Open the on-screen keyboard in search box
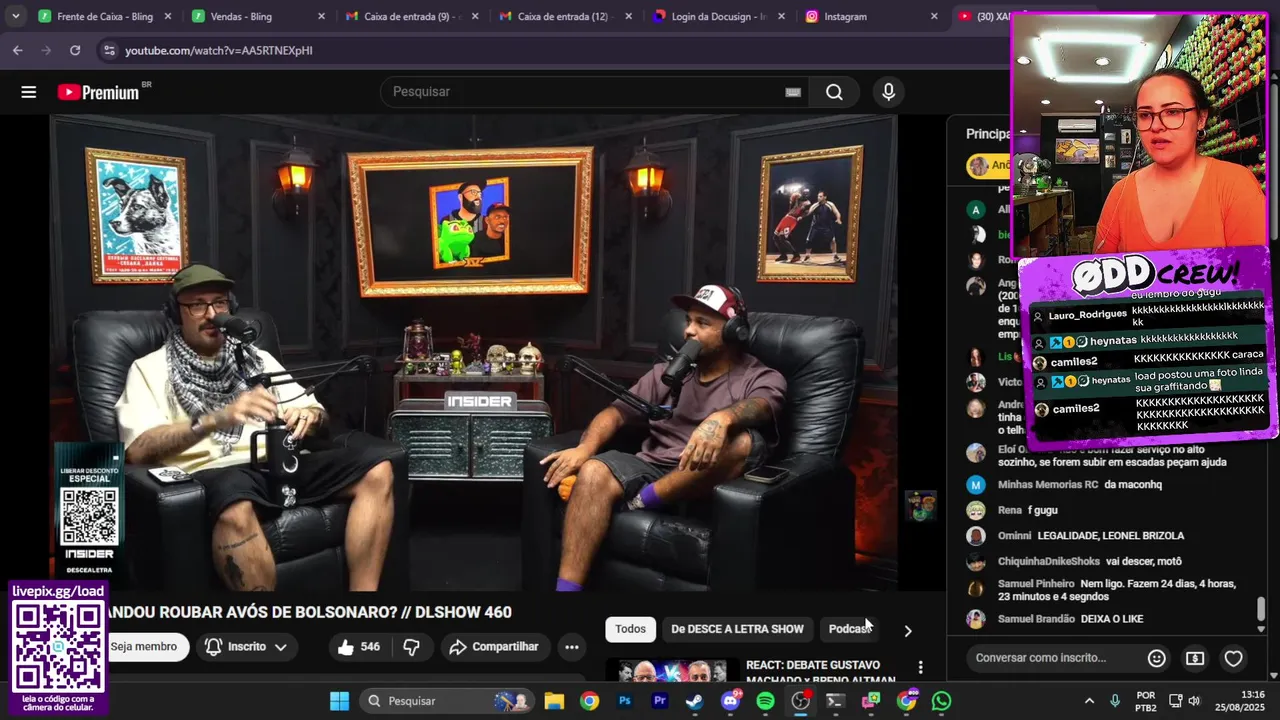Screen dimensions: 1280x720 point(793,92)
